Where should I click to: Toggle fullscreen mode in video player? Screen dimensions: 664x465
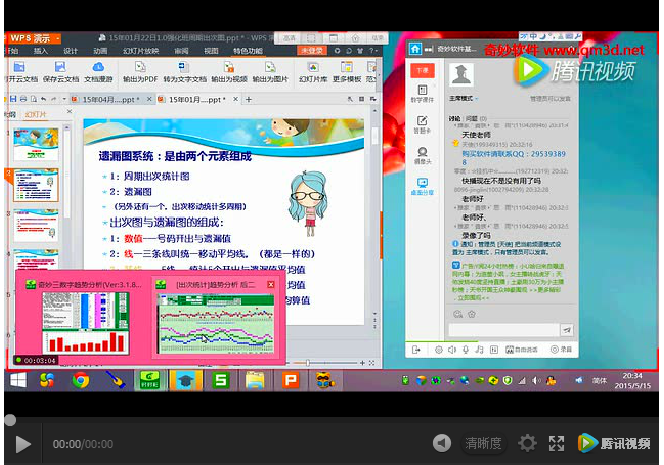558,443
